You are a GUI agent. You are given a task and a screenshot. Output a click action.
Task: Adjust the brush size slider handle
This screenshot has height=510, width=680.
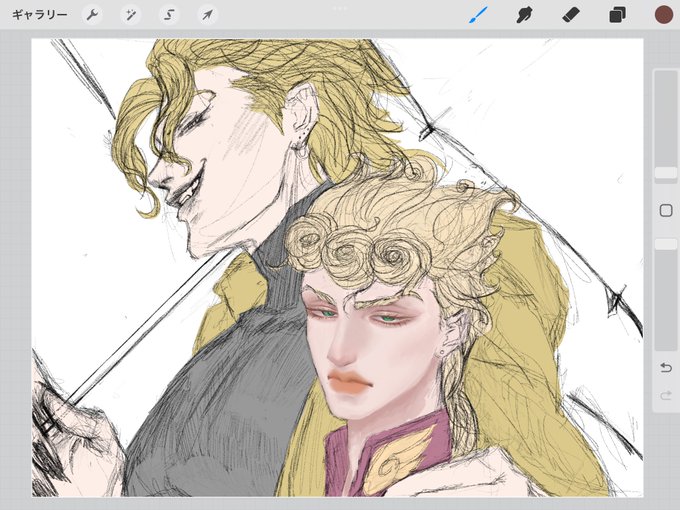666,173
